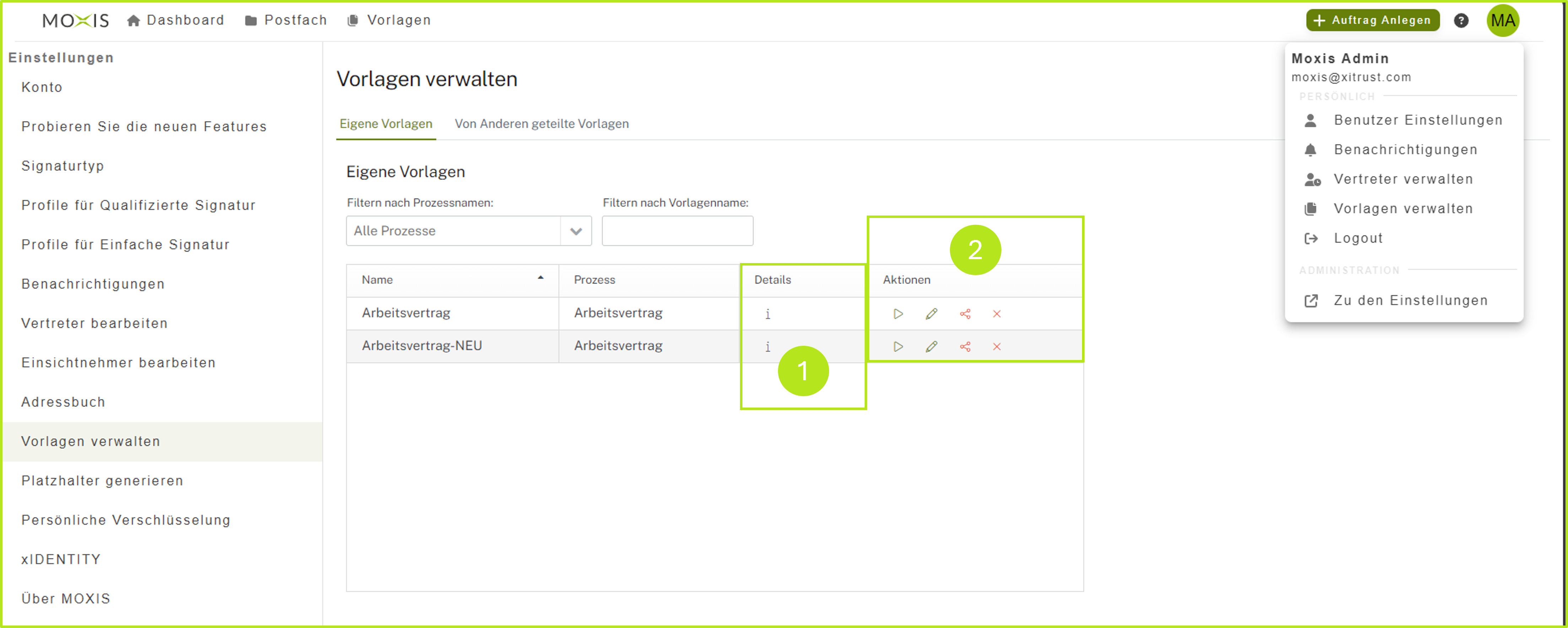This screenshot has height=628, width=1568.
Task: Click the help question mark icon
Action: 1461,21
